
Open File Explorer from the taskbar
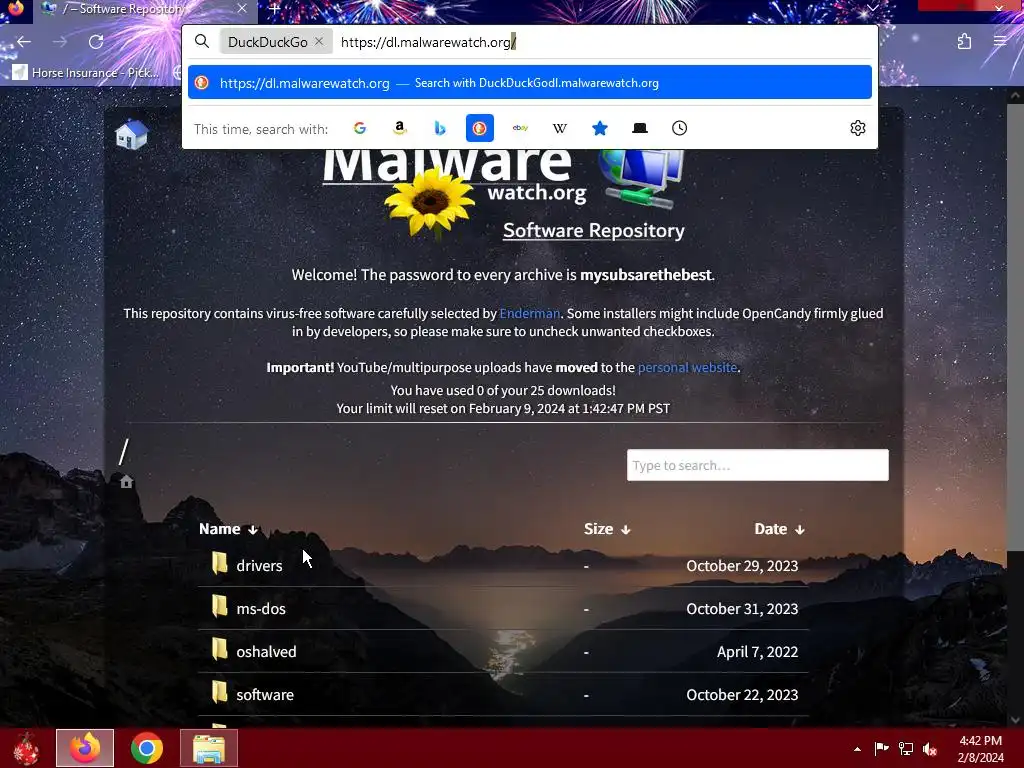[209, 748]
